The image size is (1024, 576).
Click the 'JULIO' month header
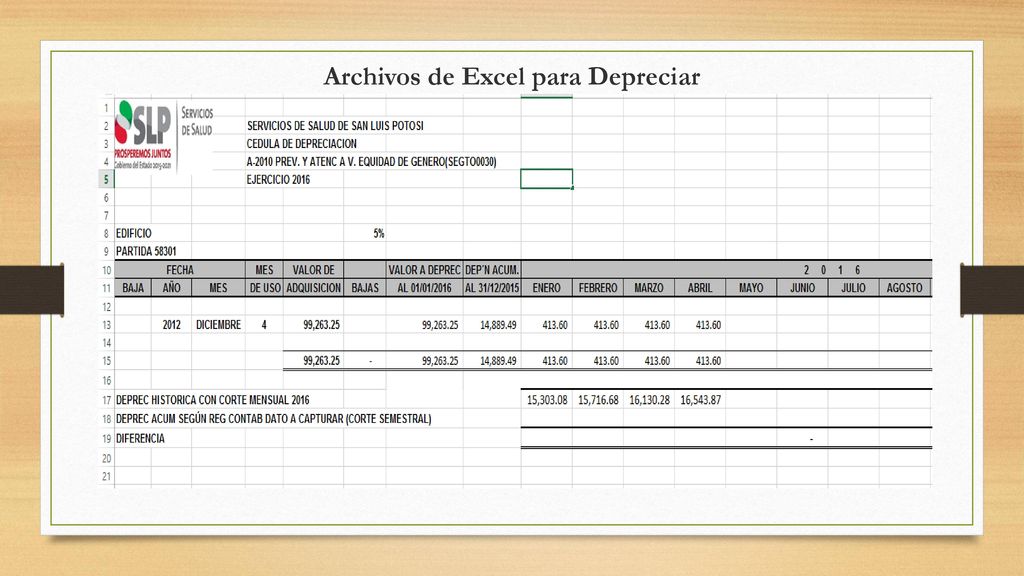coord(853,287)
